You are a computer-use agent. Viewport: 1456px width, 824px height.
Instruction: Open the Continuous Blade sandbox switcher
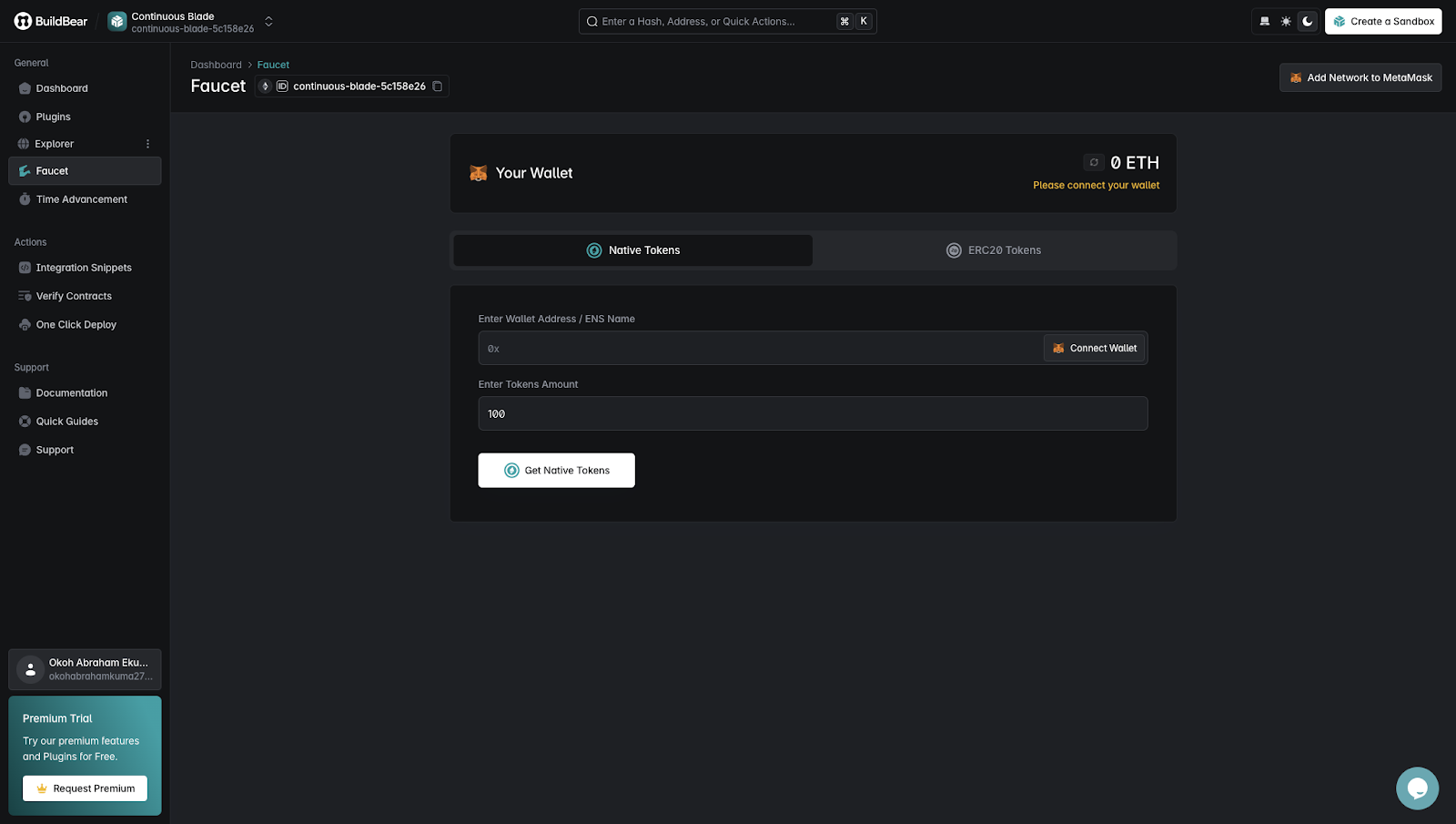click(x=268, y=22)
